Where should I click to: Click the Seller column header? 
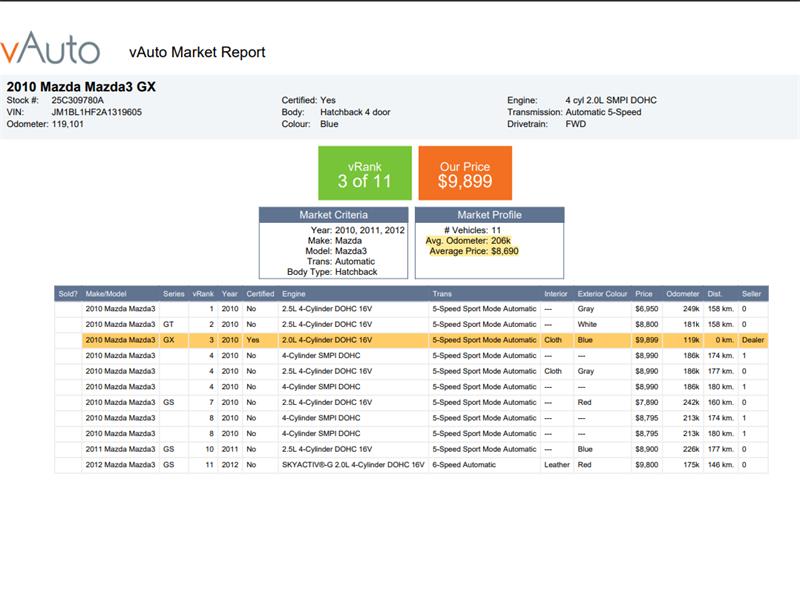(752, 294)
